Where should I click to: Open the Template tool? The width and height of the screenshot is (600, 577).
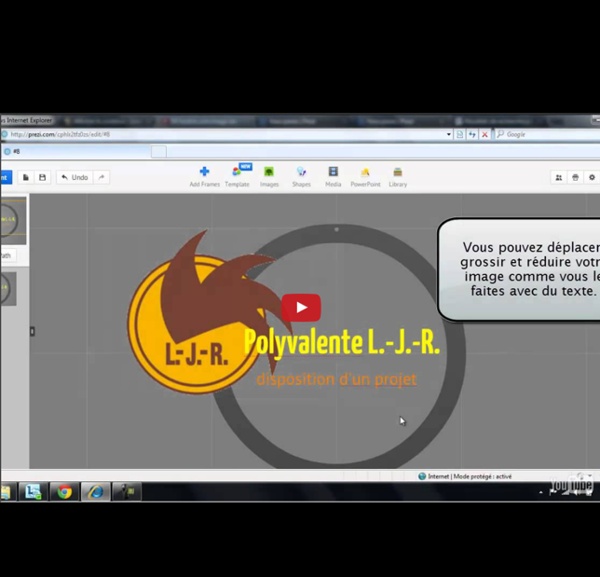coord(237,177)
